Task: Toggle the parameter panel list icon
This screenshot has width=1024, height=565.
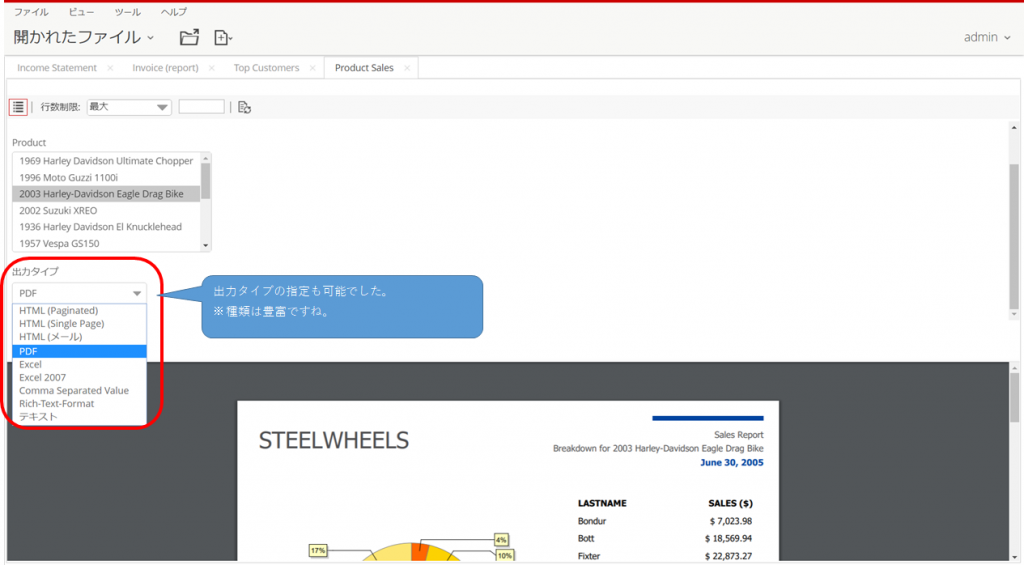Action: coord(18,107)
